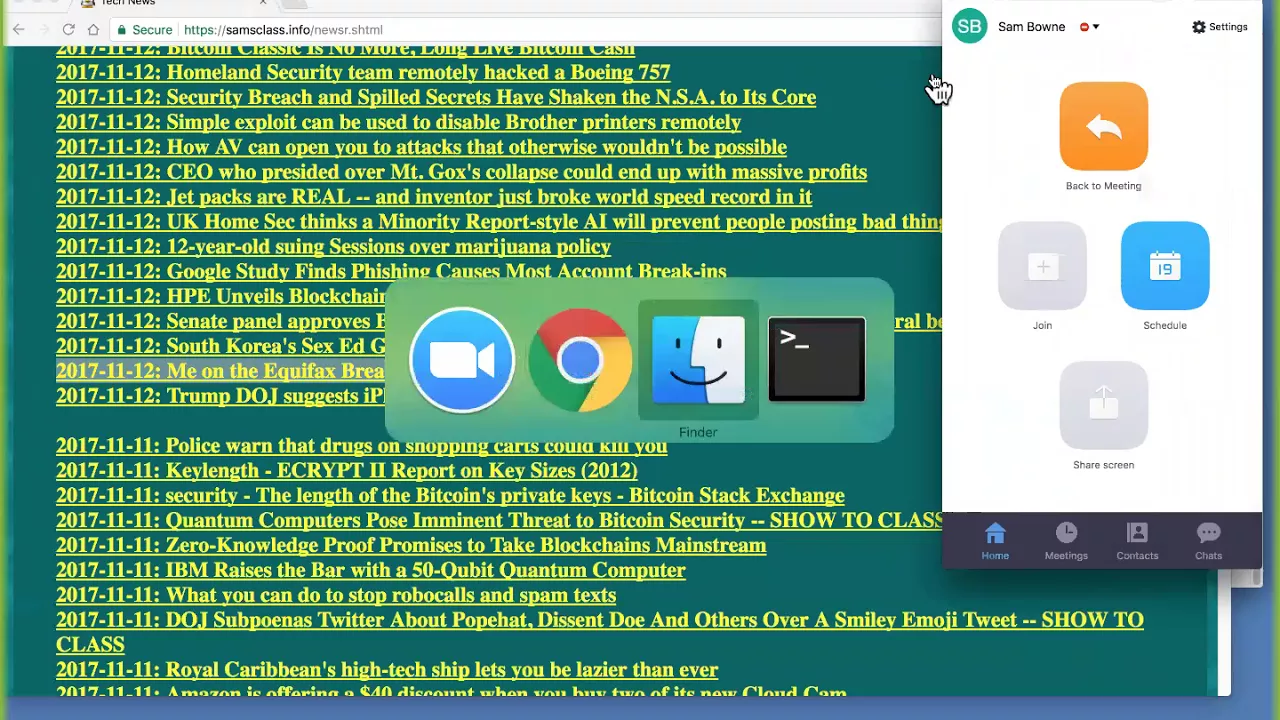
Task: Click the Chrome back arrow
Action: tap(18, 30)
